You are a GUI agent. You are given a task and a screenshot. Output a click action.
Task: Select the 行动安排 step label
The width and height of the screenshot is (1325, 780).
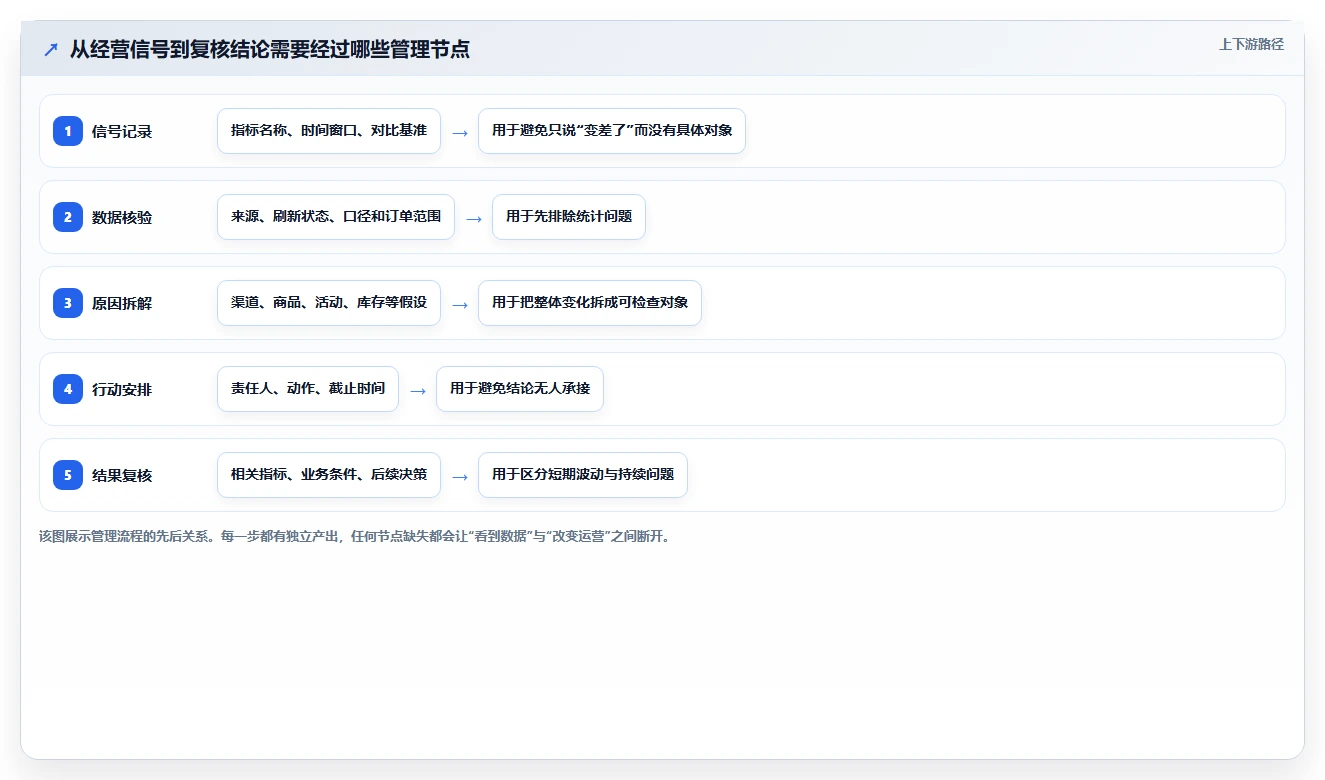click(x=122, y=389)
